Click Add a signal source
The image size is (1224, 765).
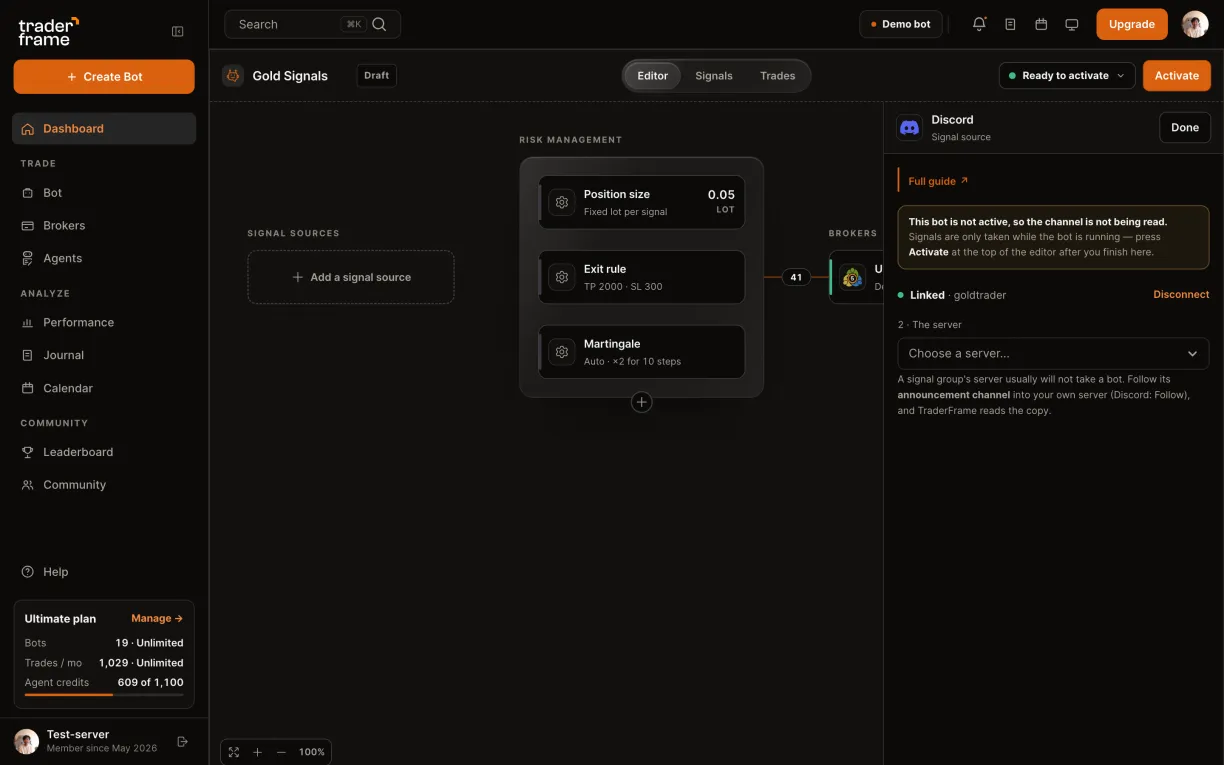(x=351, y=277)
